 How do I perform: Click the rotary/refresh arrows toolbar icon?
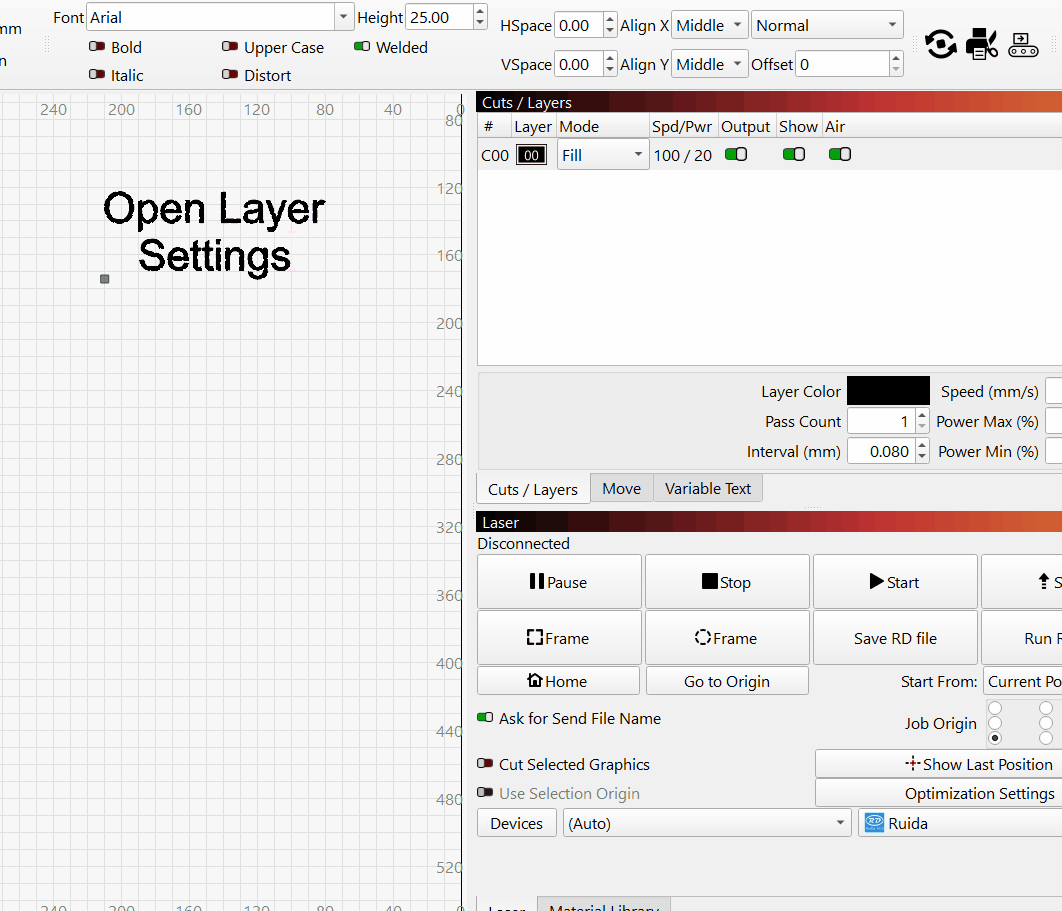coord(941,45)
